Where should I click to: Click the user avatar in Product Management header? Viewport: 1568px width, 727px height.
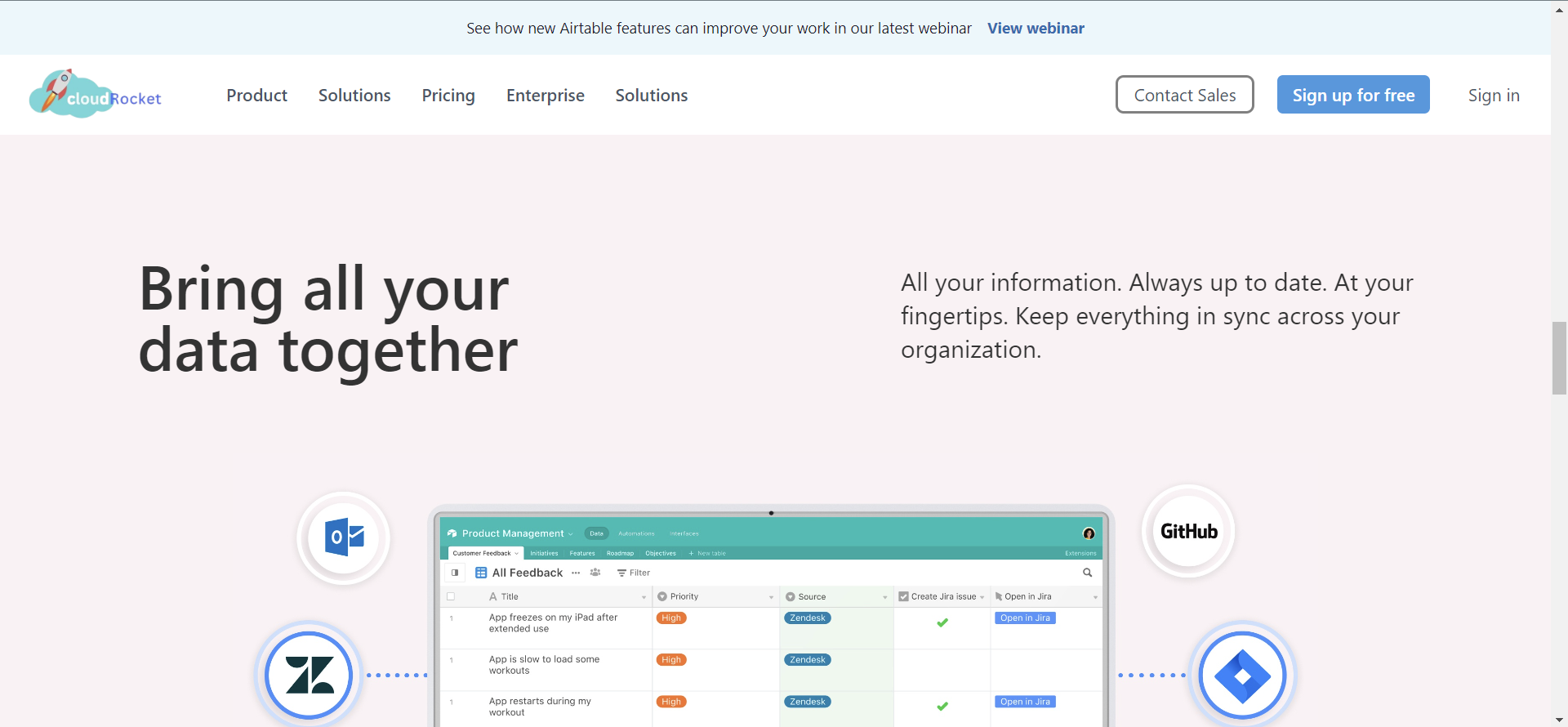tap(1089, 533)
